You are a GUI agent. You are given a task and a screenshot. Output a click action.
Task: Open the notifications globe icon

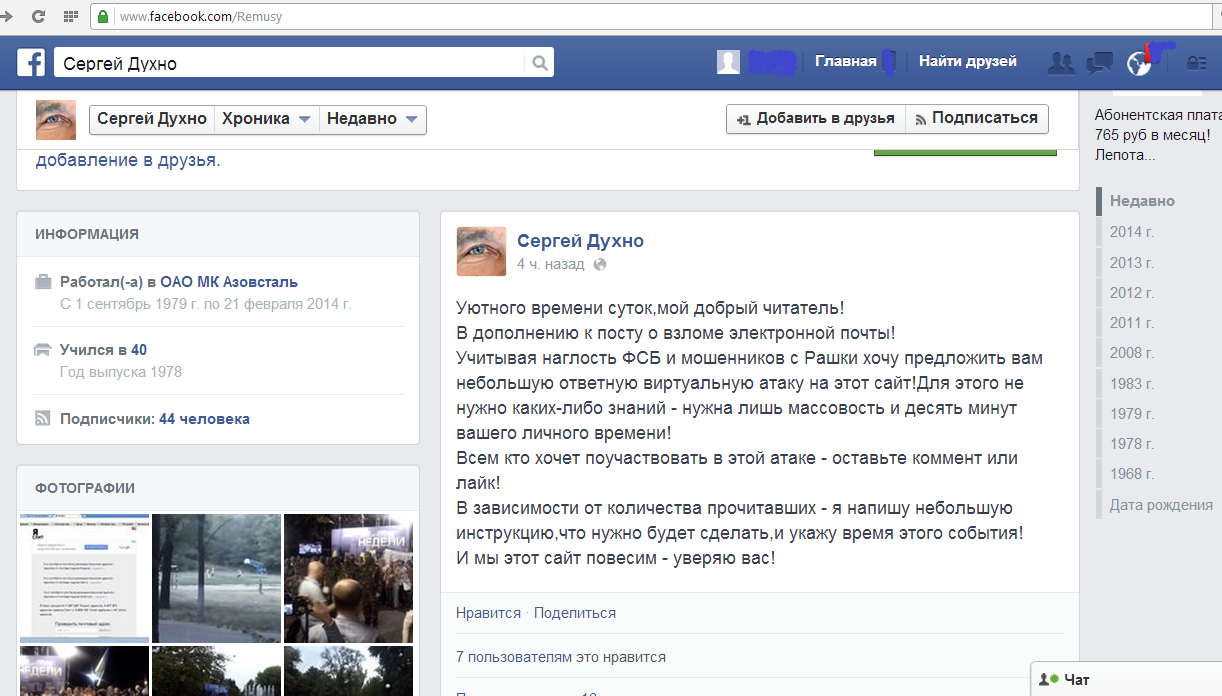[x=1139, y=63]
